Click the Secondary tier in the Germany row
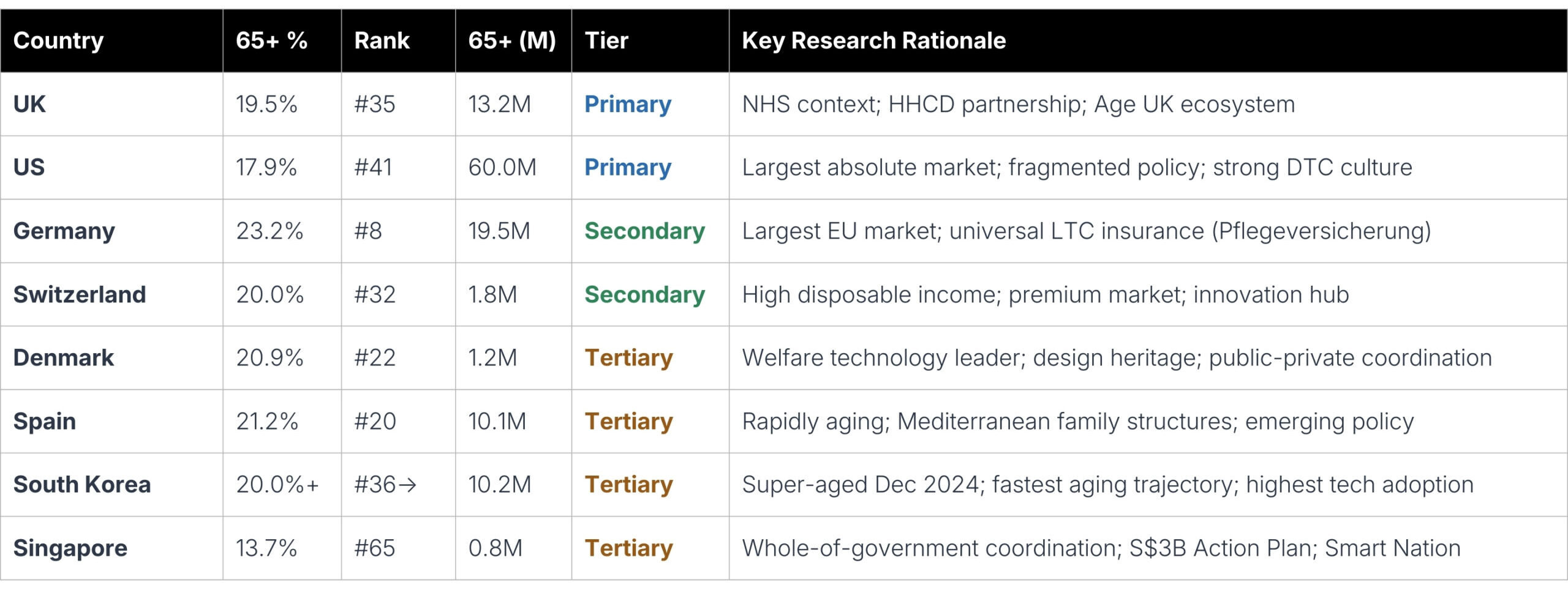This screenshot has width=1568, height=590. pos(644,231)
